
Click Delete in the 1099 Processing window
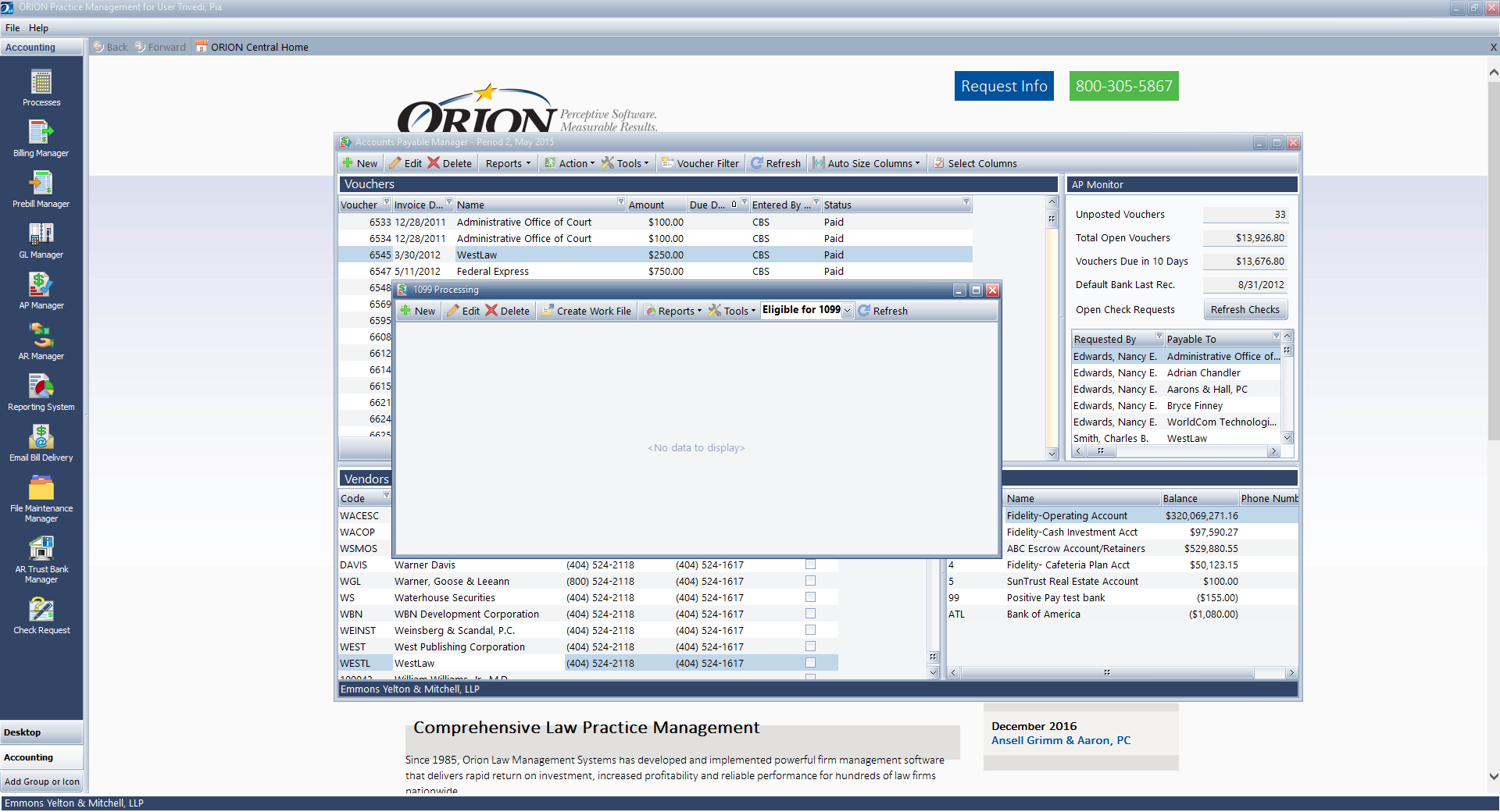(507, 311)
